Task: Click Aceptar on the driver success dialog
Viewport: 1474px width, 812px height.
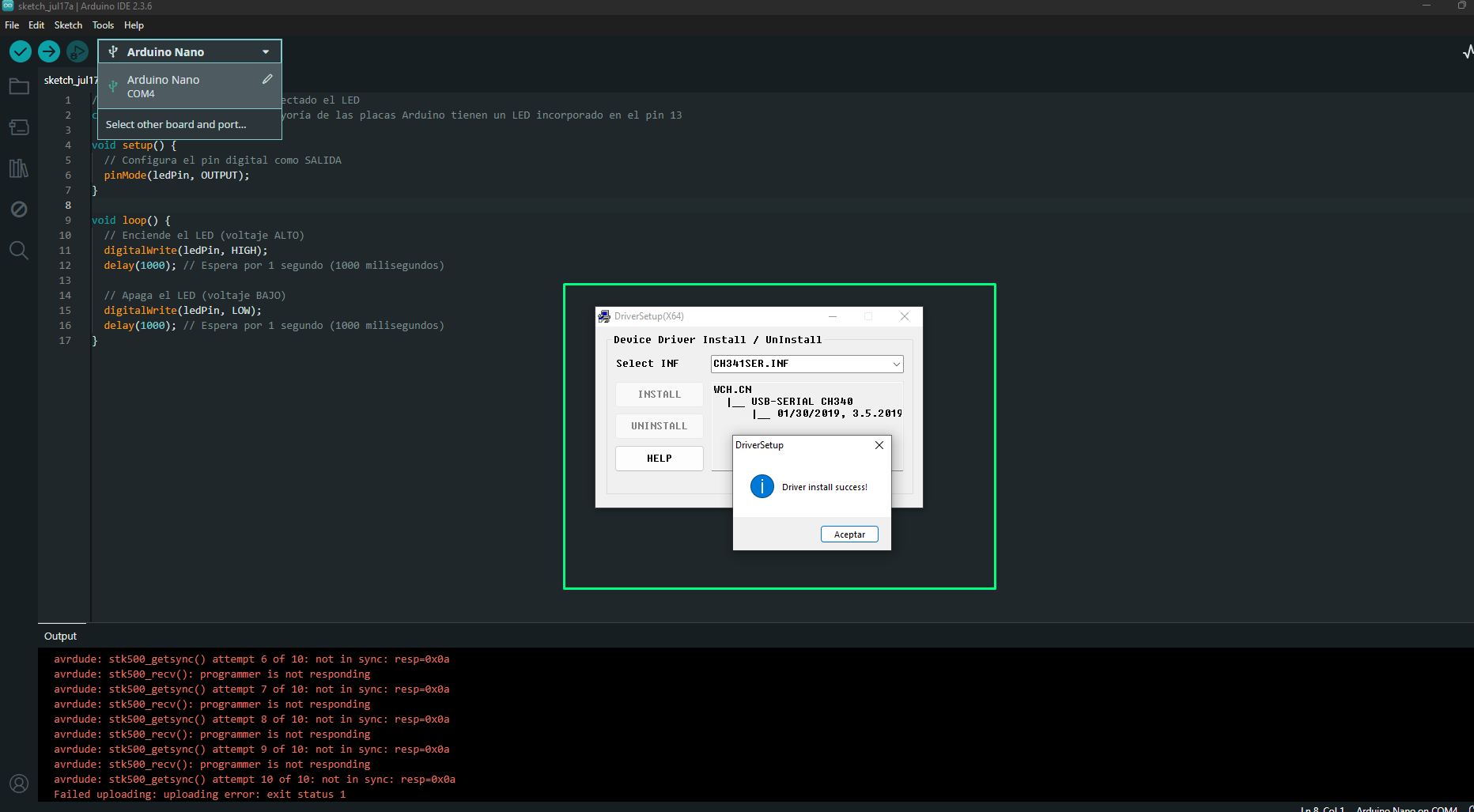Action: point(848,534)
